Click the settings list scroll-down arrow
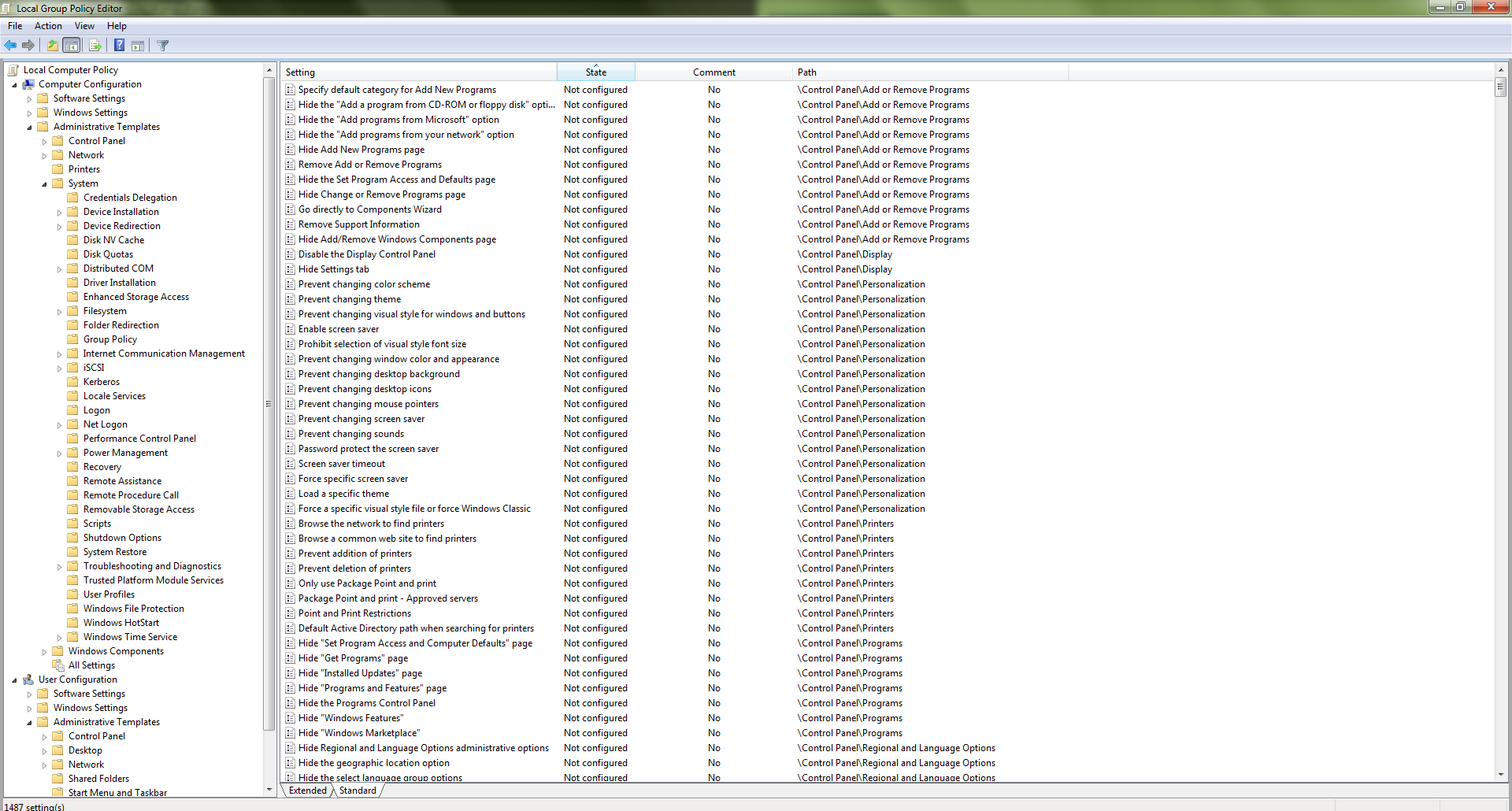This screenshot has width=1512, height=811. (1500, 775)
